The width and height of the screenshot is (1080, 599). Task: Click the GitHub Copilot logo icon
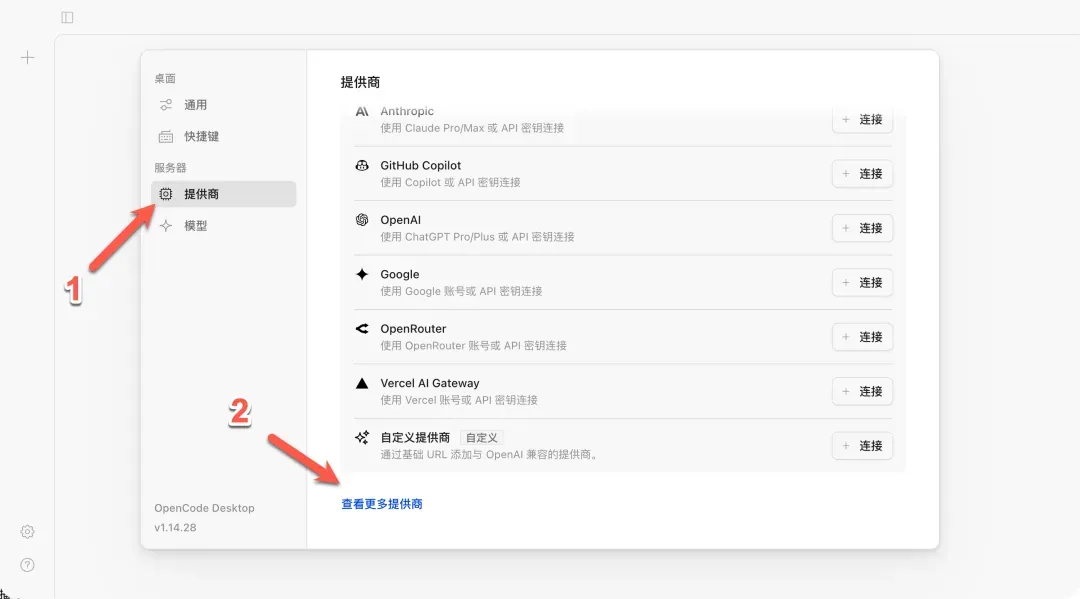[x=362, y=165]
